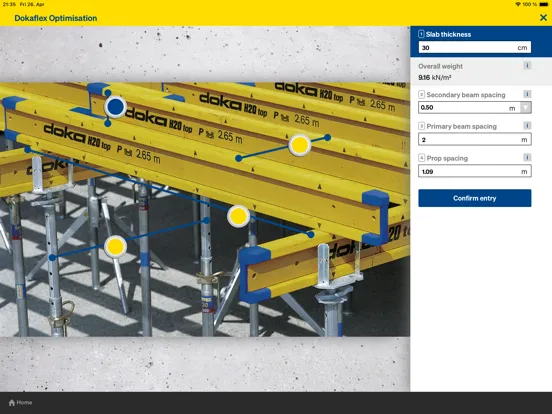The height and width of the screenshot is (414, 552).
Task: Click the step 4 icon beside Prop spacing
Action: point(421,158)
